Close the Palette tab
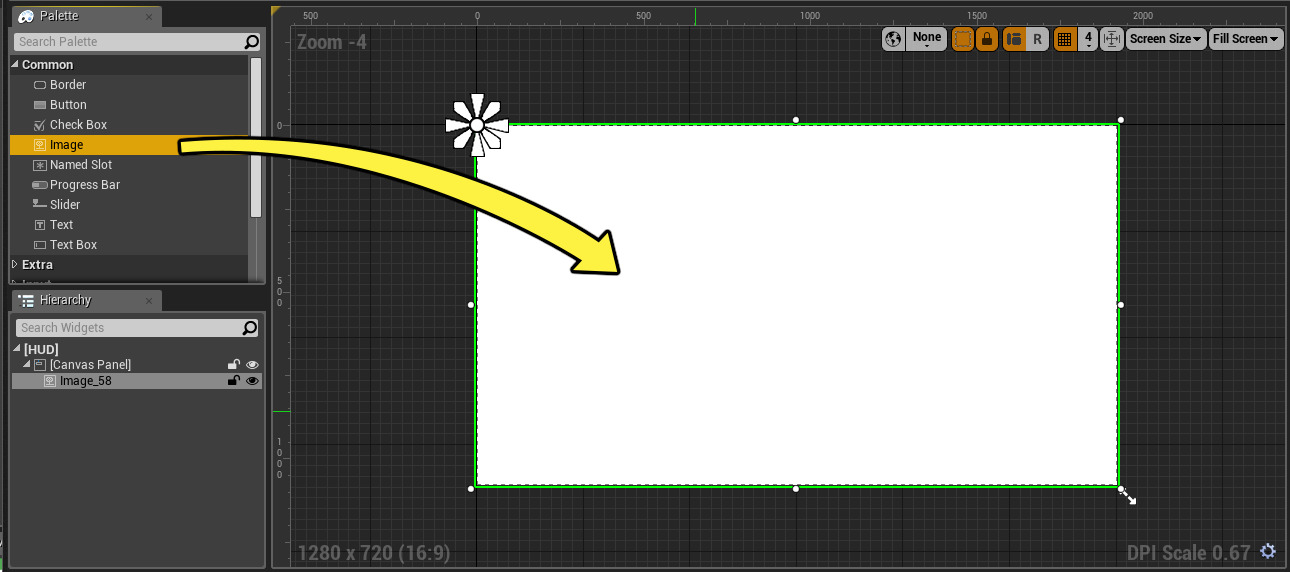 coord(149,17)
